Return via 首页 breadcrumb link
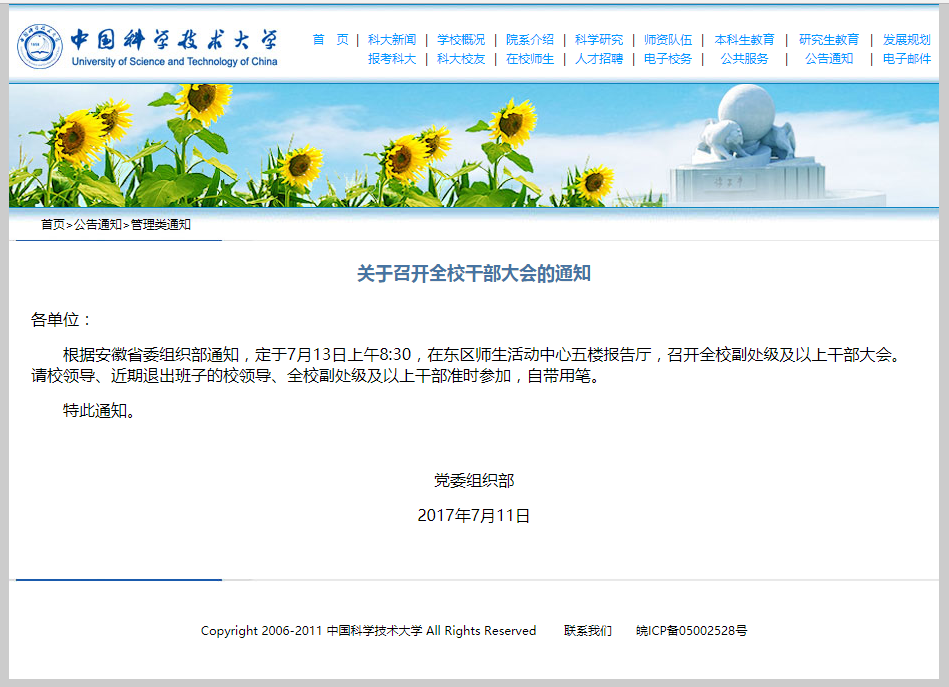The width and height of the screenshot is (949, 687). tap(53, 225)
